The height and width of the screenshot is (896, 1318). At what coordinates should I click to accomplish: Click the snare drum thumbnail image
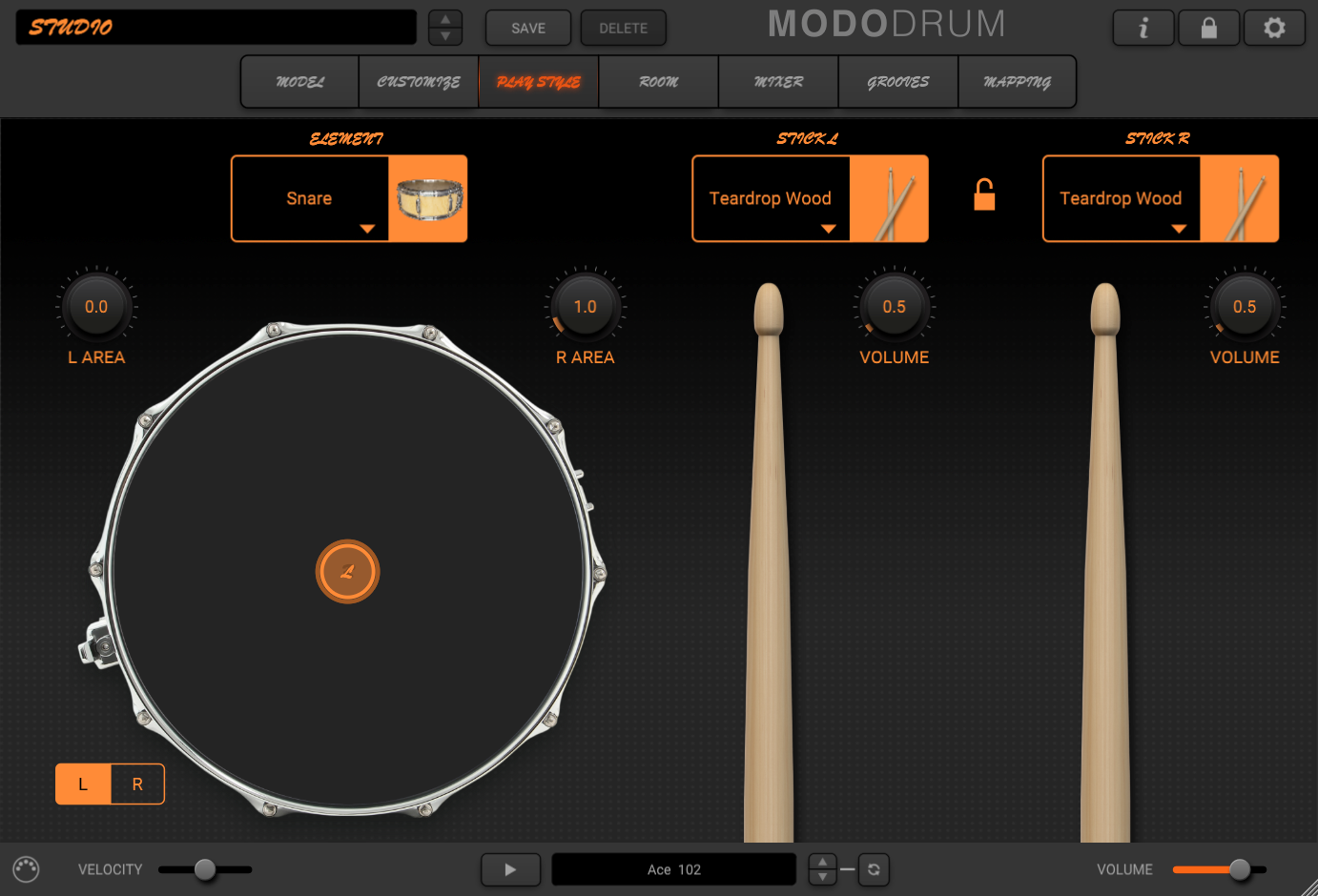pos(429,198)
